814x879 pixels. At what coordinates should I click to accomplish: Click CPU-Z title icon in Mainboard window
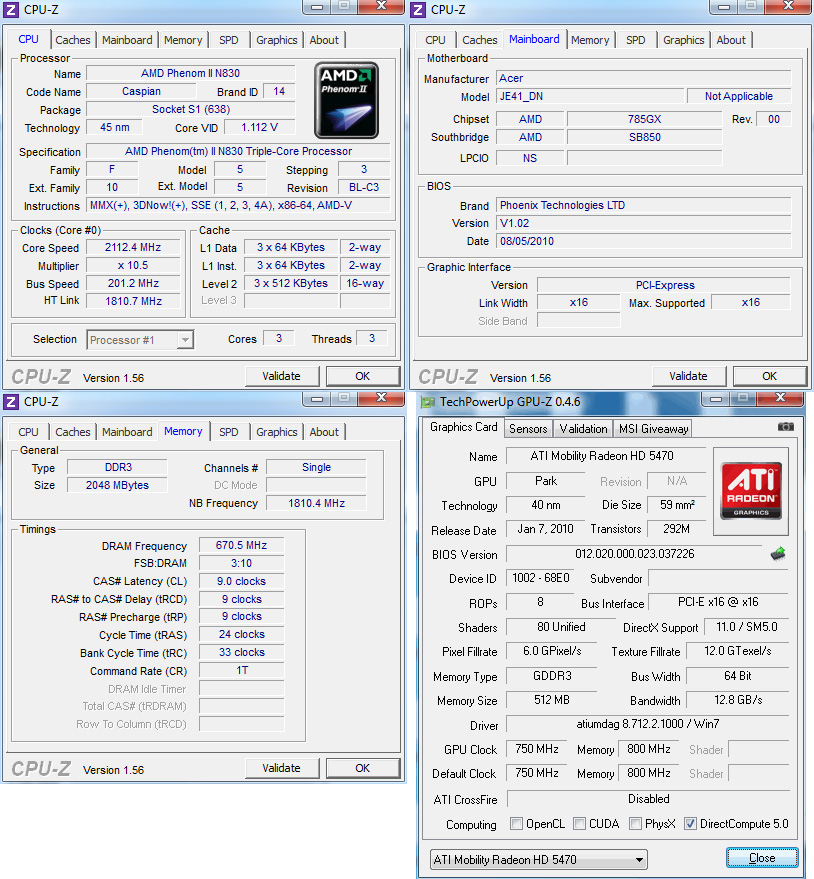pyautogui.click(x=418, y=10)
